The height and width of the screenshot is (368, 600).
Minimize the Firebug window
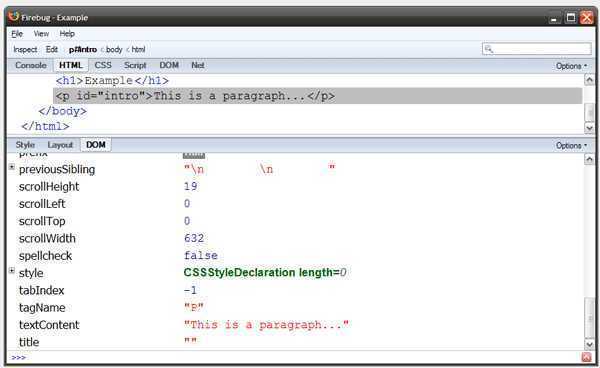point(554,18)
